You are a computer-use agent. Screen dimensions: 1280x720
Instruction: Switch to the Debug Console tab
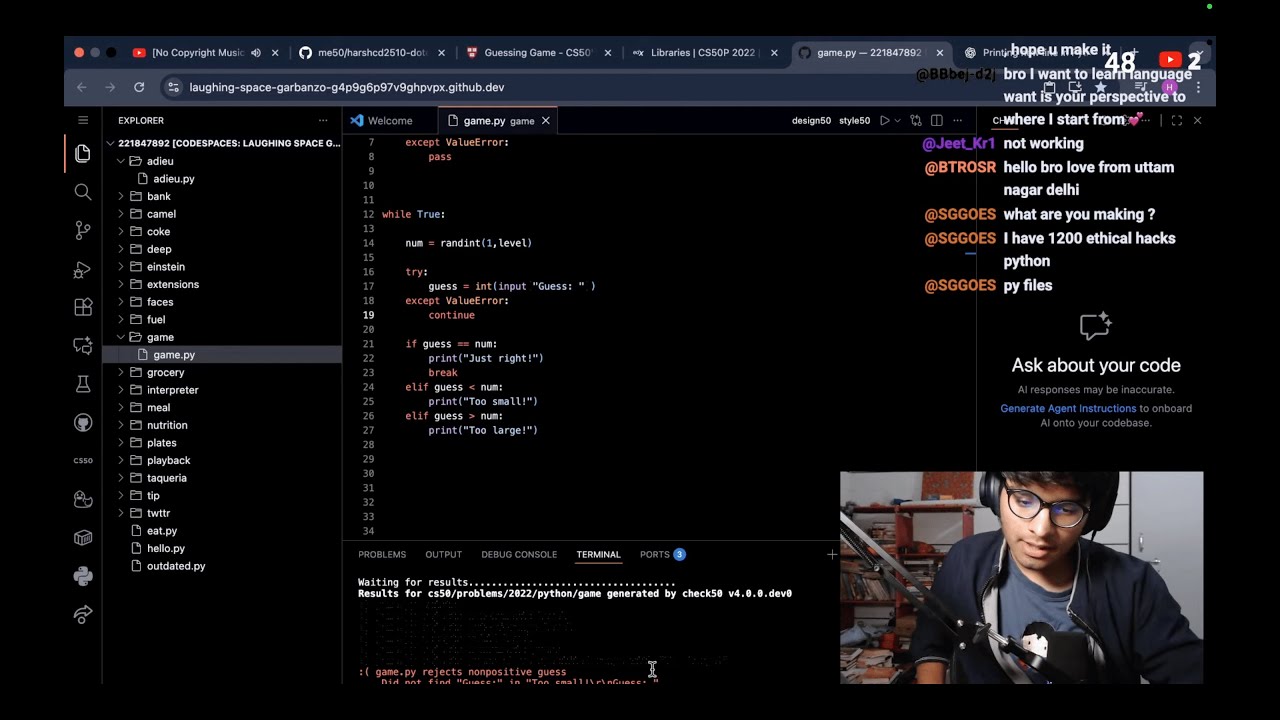519,554
